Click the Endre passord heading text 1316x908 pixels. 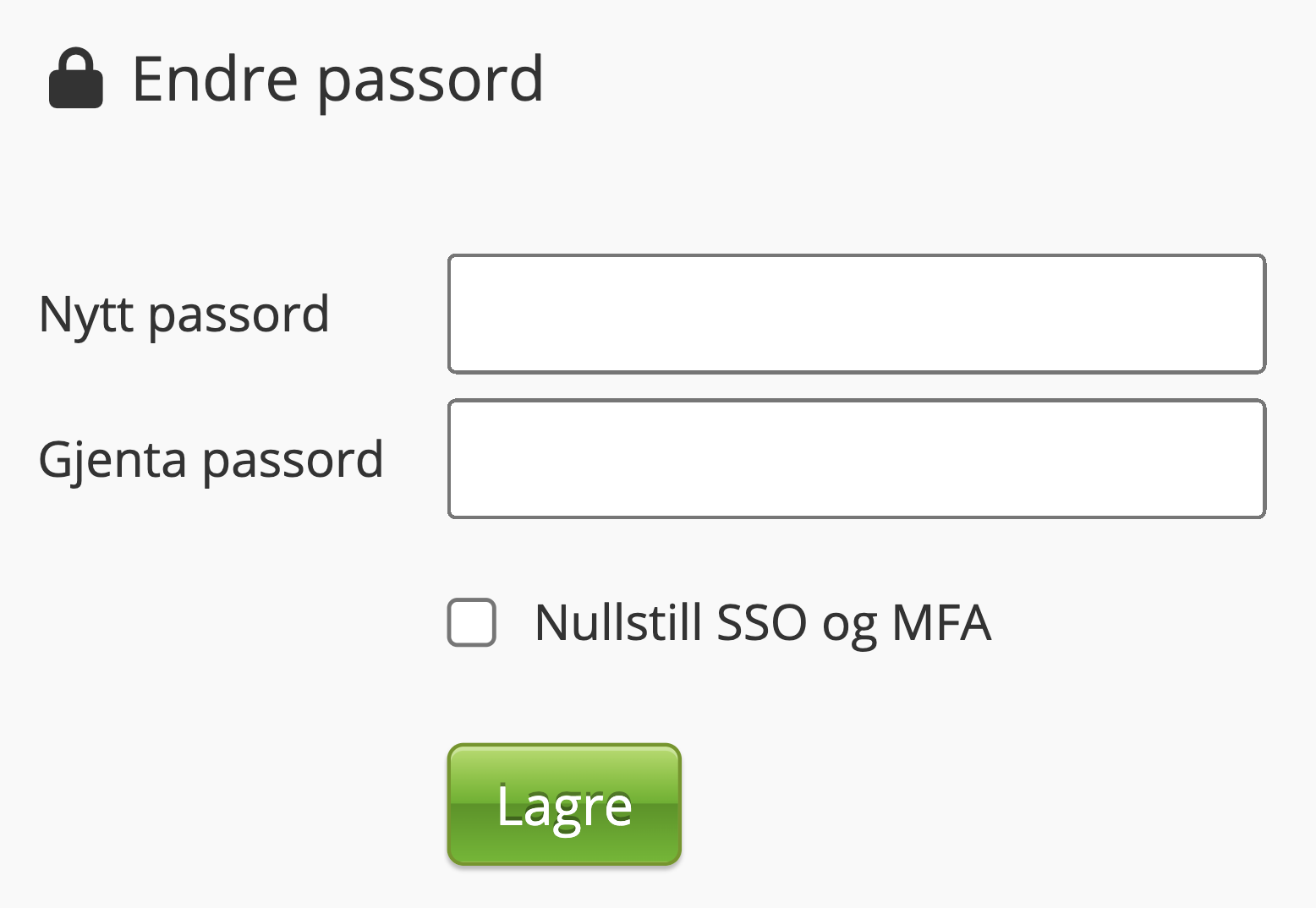pyautogui.click(x=337, y=79)
